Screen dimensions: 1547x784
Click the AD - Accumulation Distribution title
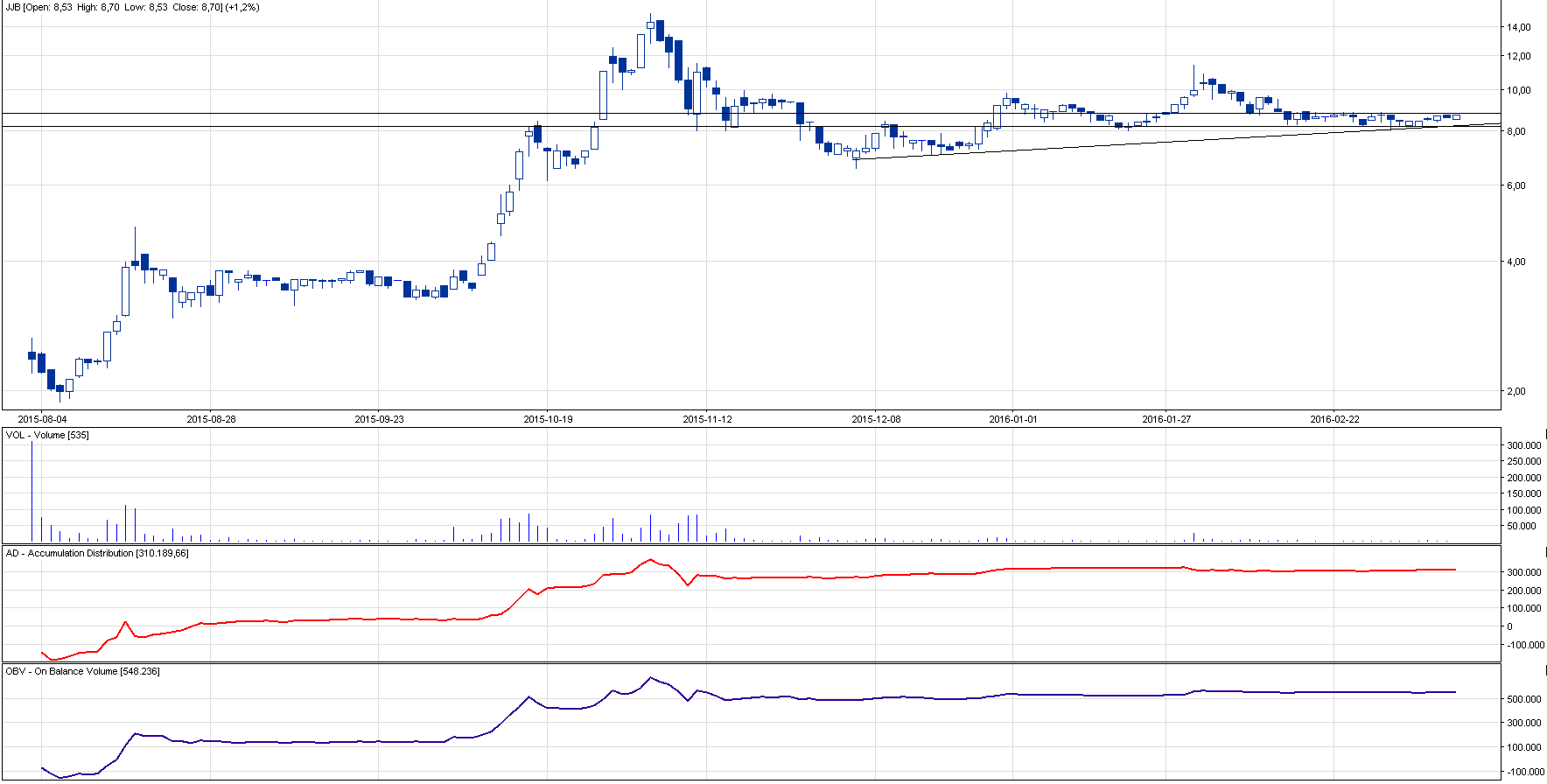97,553
